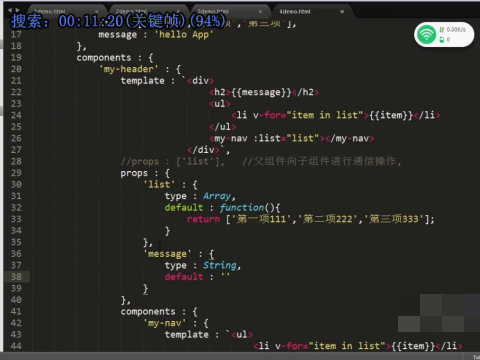
Task: Close the 1demo.html tab
Action: coord(96,12)
